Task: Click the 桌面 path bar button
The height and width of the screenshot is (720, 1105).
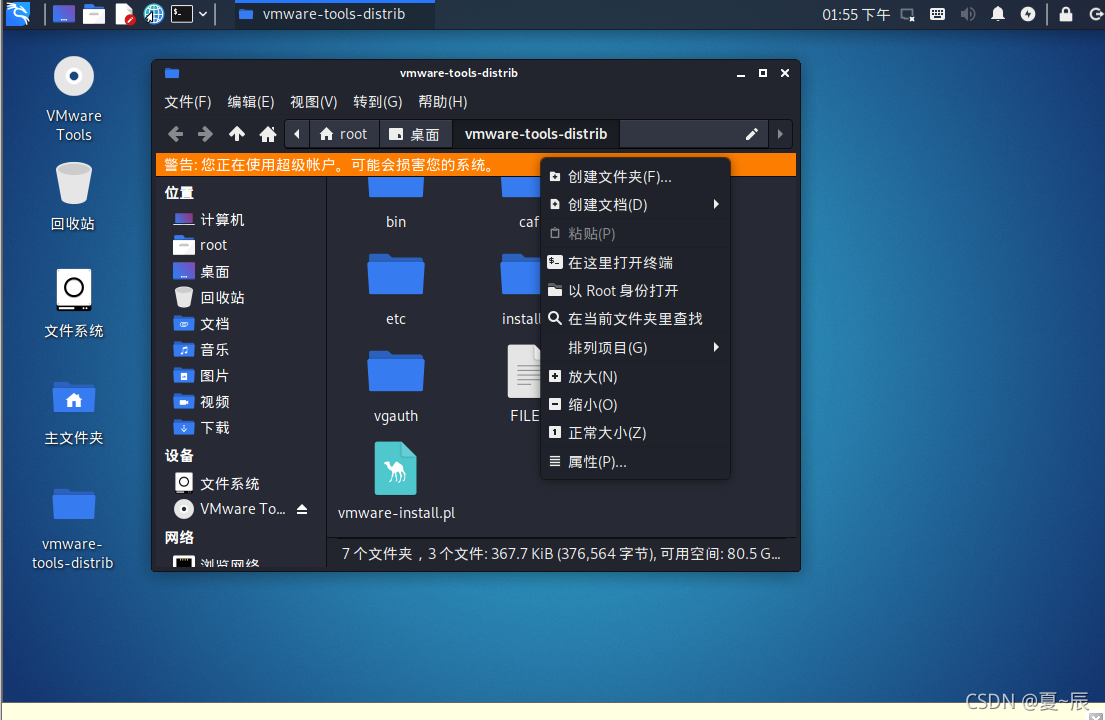Action: [415, 134]
